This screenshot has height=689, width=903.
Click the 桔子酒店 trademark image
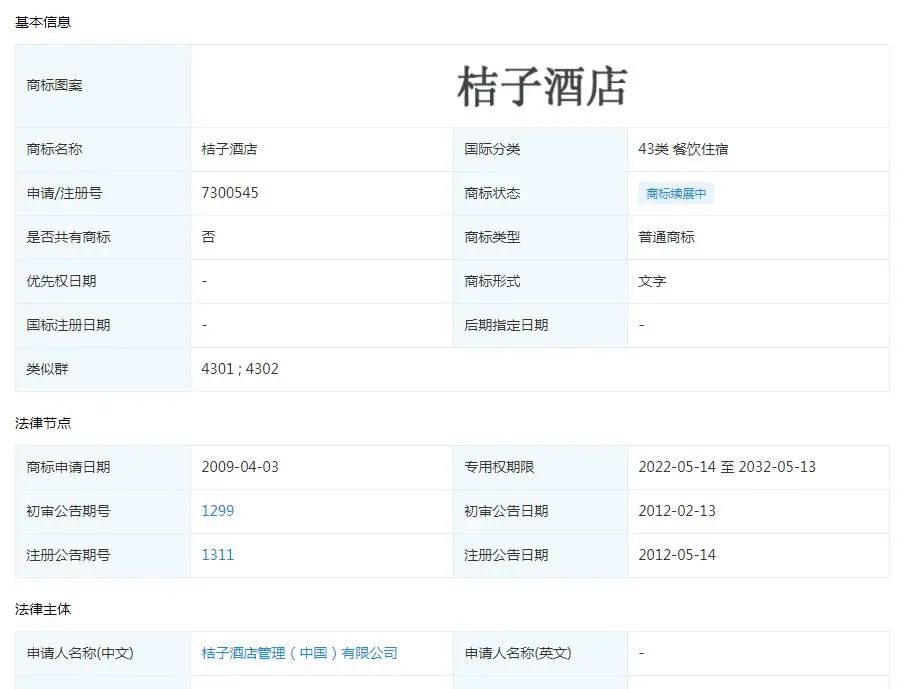tap(542, 86)
